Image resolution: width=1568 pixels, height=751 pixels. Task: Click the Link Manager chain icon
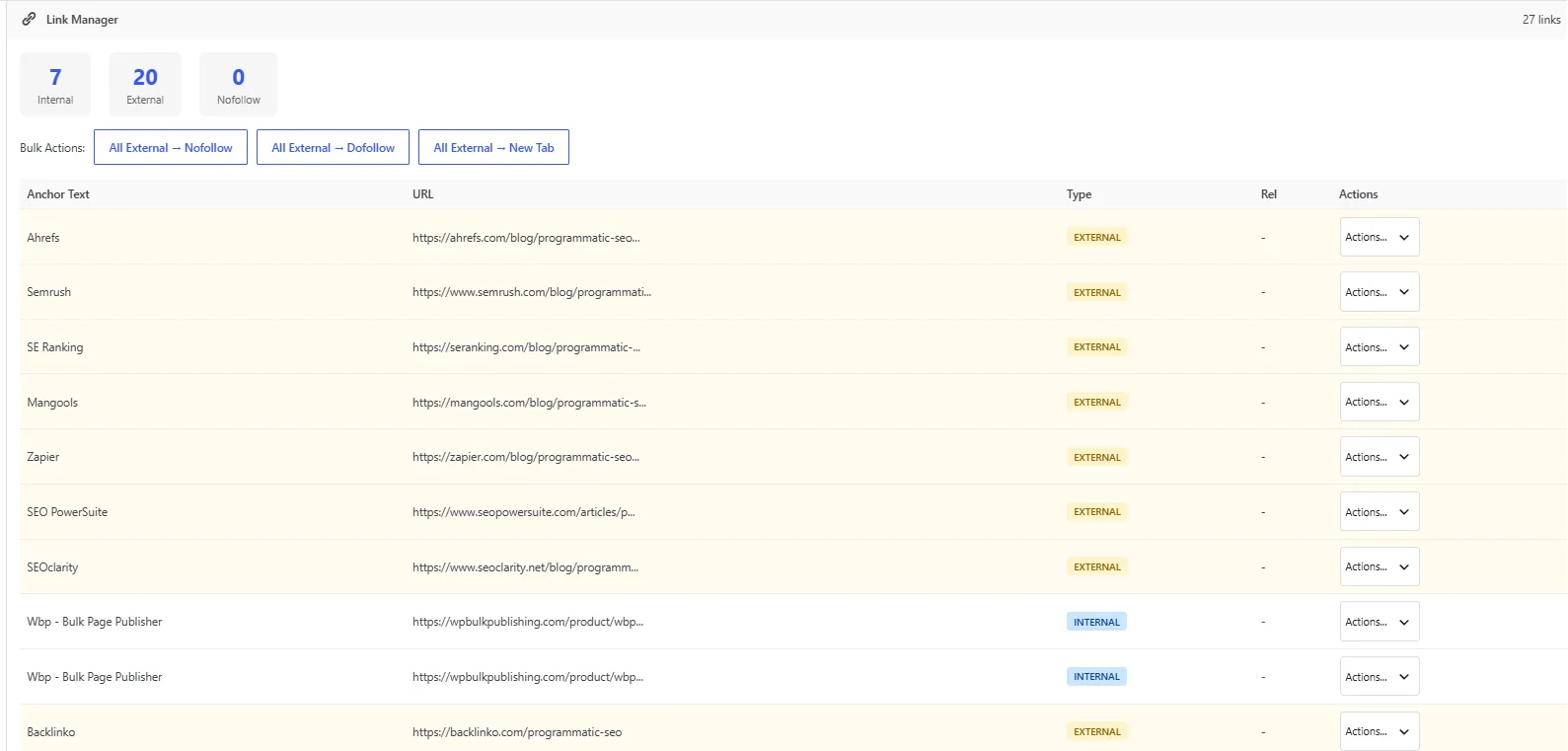tap(29, 20)
